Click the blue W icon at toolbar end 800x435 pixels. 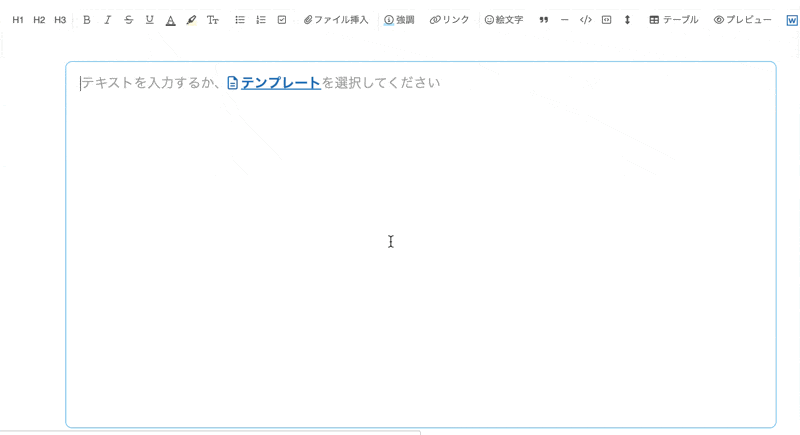tap(792, 20)
